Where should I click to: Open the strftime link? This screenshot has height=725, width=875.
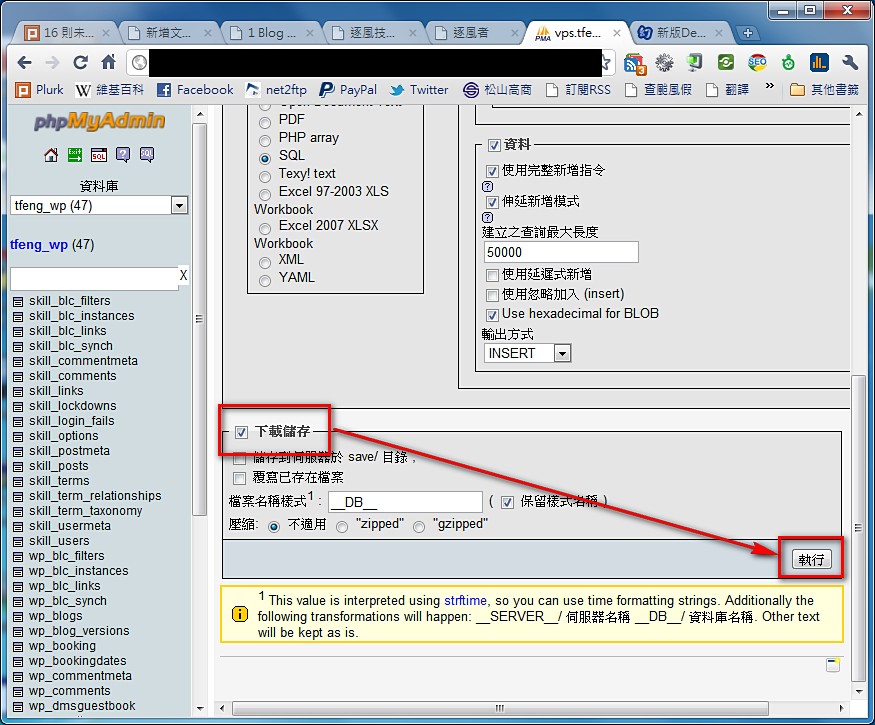pyautogui.click(x=465, y=601)
